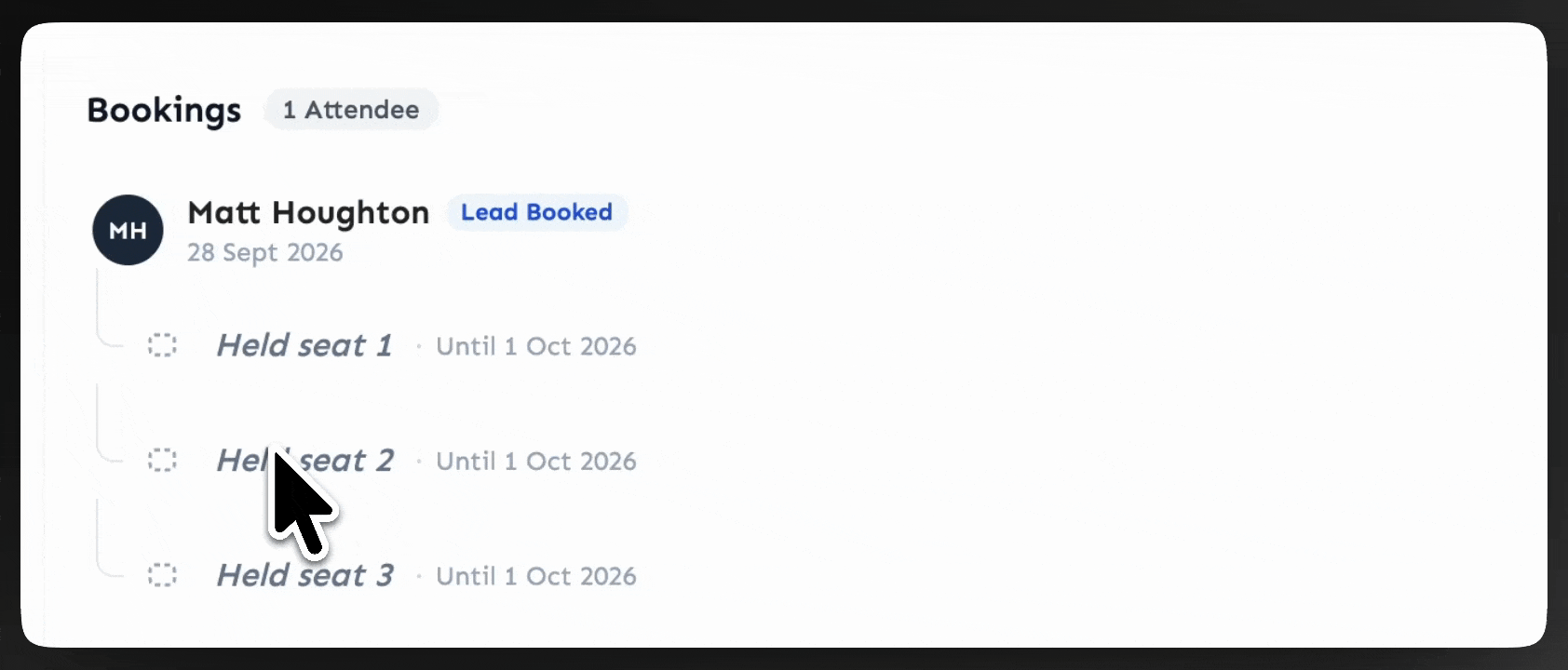The height and width of the screenshot is (670, 1568).
Task: Click dashed placeholder icon for Held seat 3
Action: pyautogui.click(x=162, y=575)
